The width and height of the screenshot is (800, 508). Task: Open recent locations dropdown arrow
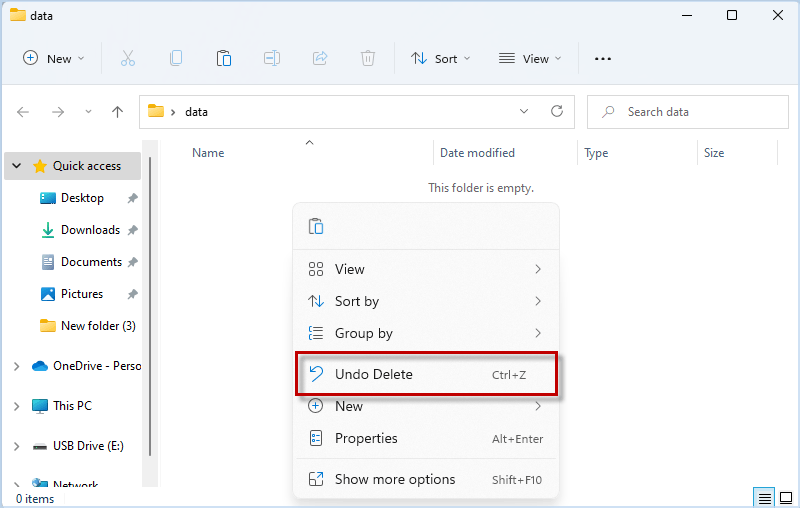point(88,112)
